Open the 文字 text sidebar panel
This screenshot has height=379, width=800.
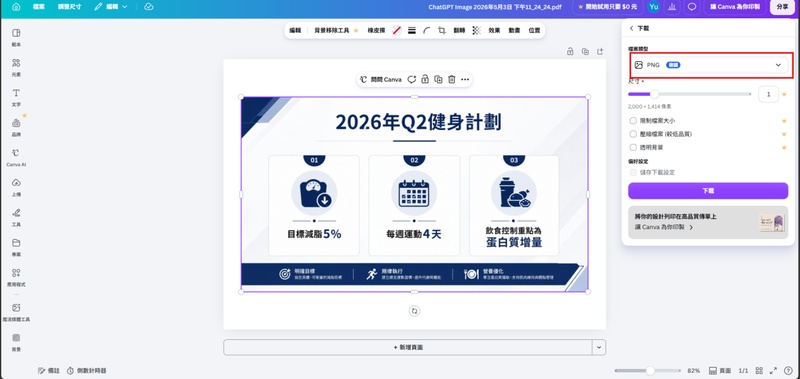click(16, 97)
